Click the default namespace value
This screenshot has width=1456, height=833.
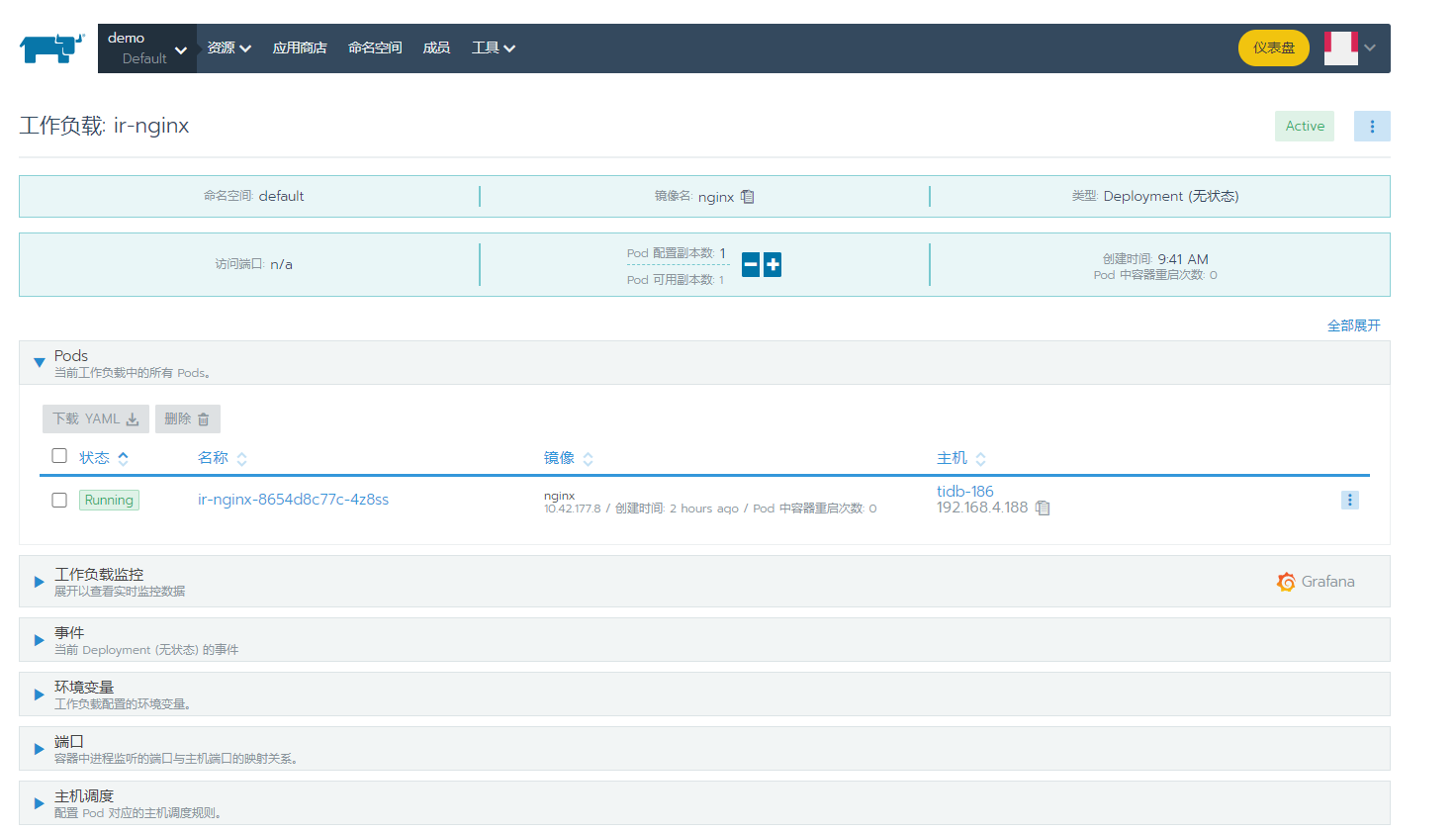click(281, 196)
